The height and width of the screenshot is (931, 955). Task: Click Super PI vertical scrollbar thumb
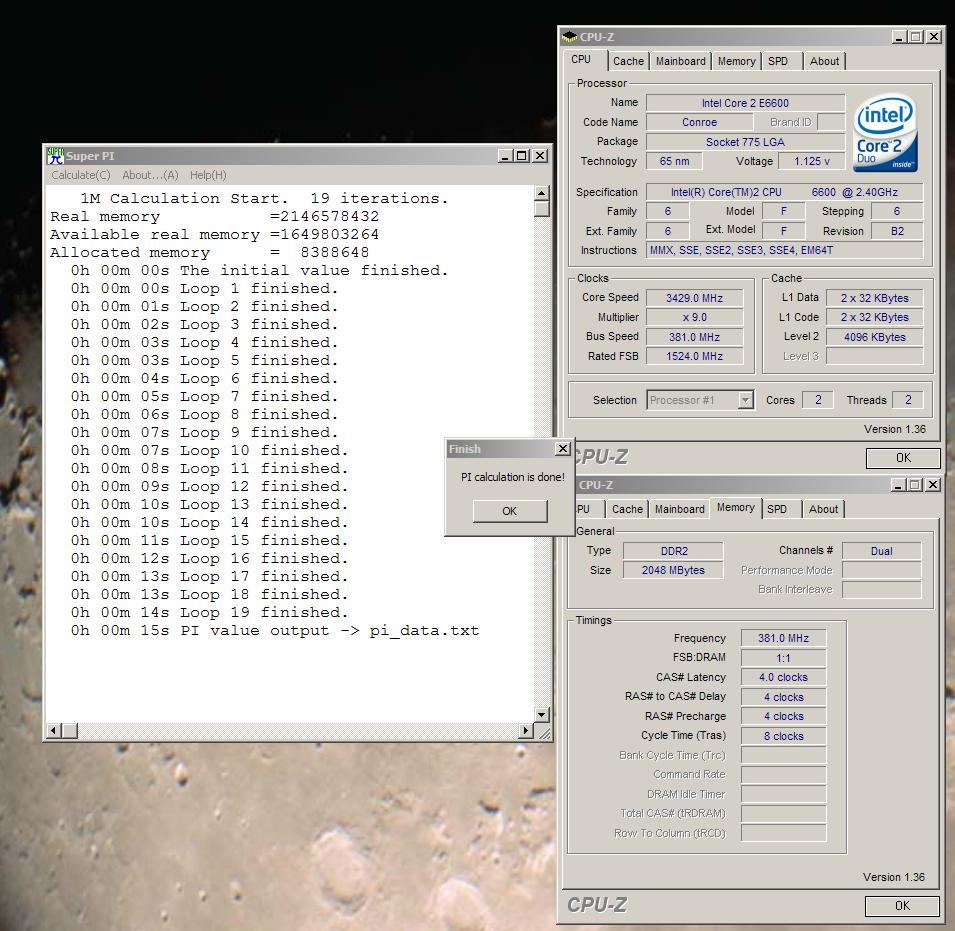(541, 208)
